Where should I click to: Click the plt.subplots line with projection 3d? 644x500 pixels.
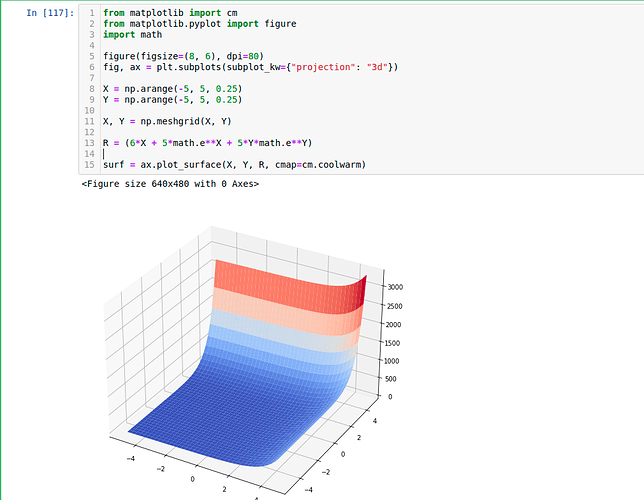tap(250, 67)
